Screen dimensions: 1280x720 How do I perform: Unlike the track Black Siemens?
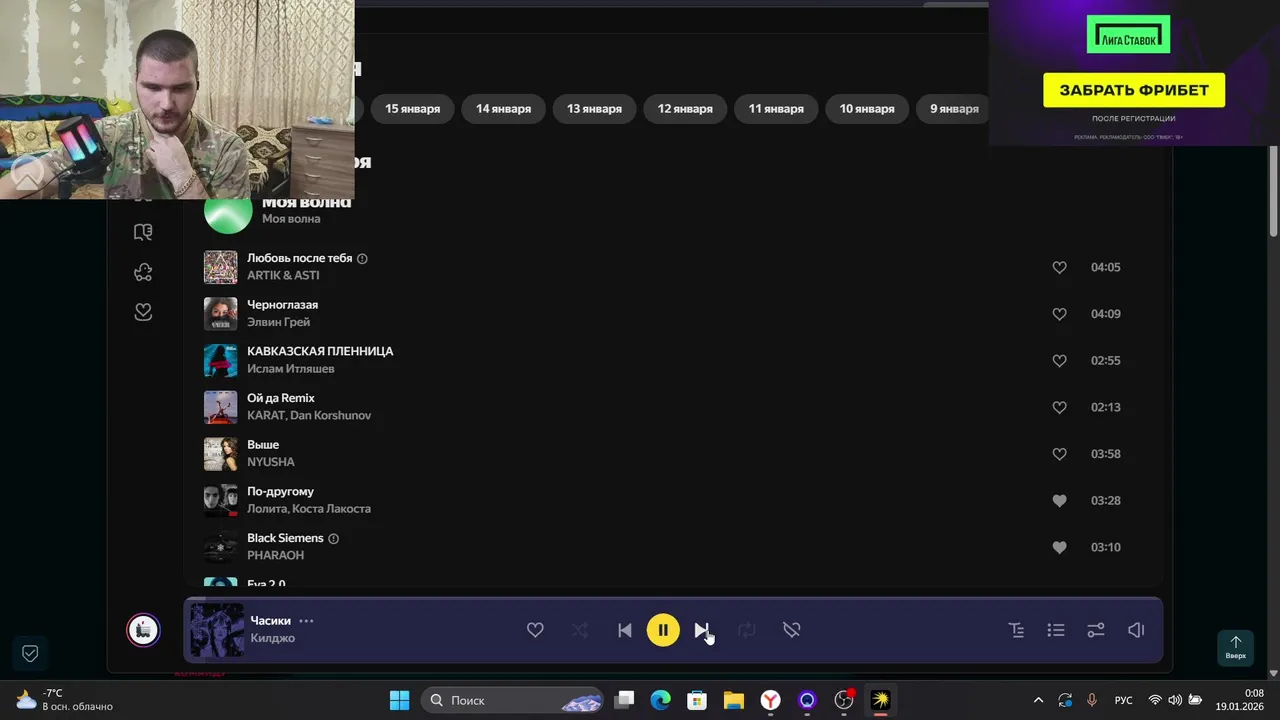click(1060, 548)
